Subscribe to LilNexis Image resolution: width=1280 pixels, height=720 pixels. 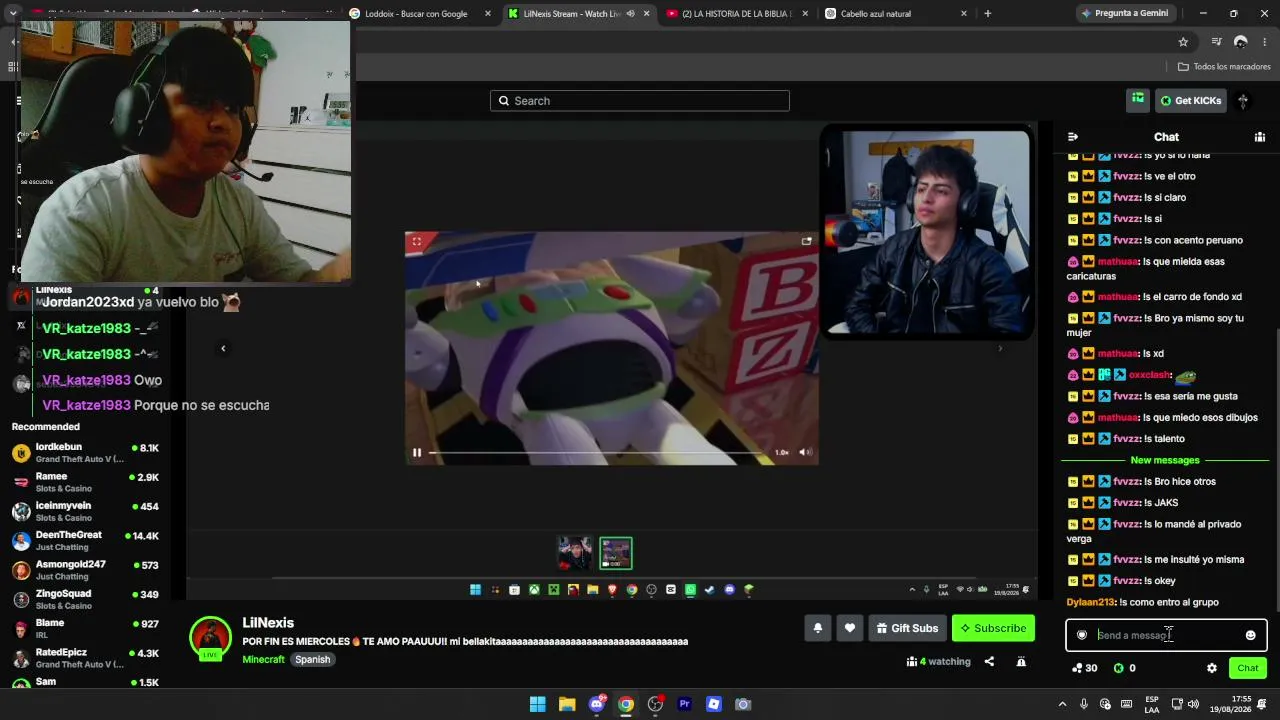(x=993, y=628)
